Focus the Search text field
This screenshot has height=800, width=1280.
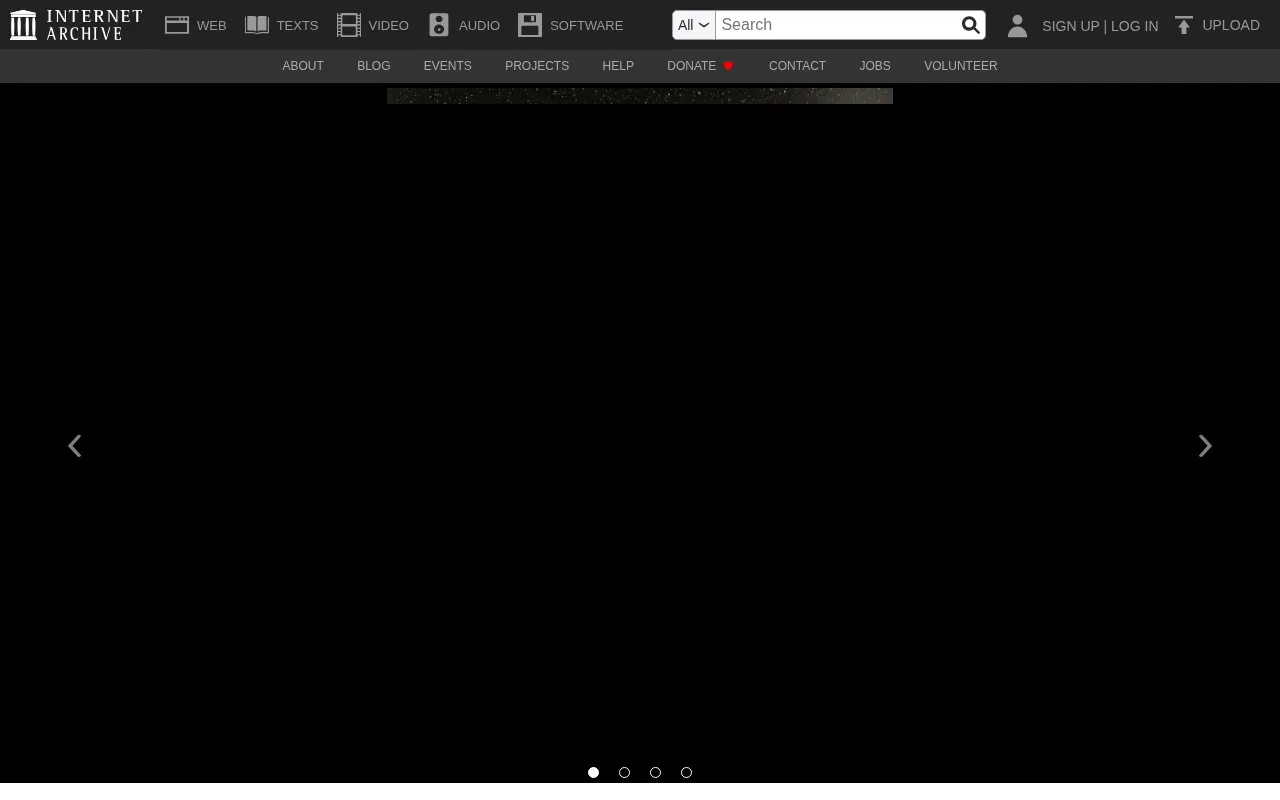(836, 25)
